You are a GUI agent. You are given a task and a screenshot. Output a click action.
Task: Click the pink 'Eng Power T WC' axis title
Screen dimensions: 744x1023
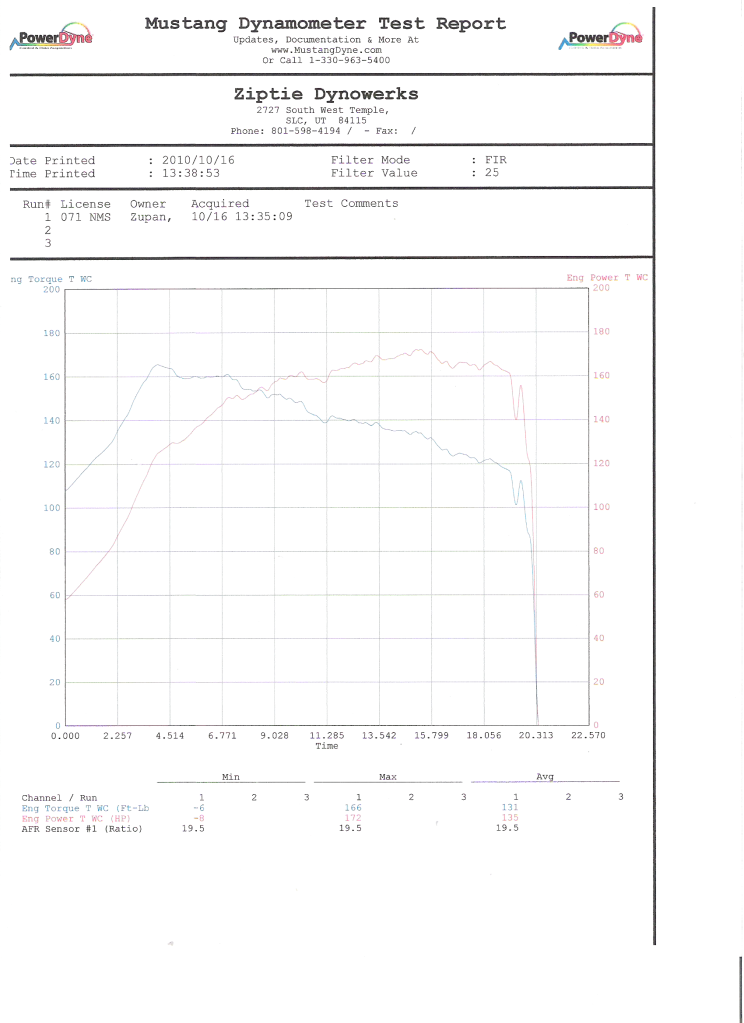click(x=607, y=278)
